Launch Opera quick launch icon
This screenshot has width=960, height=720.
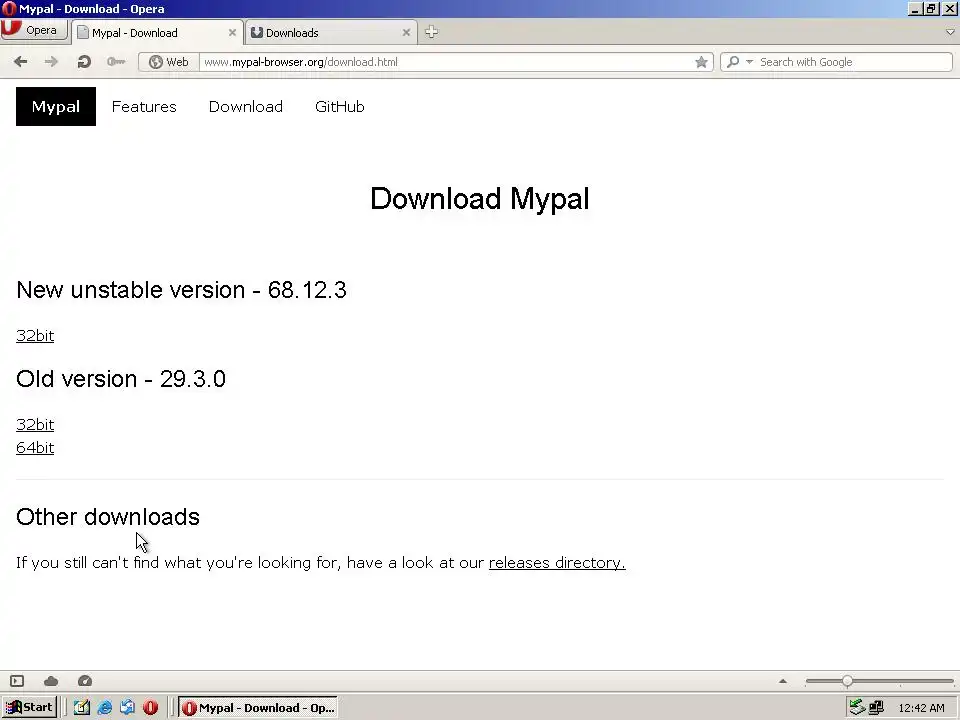[x=151, y=708]
